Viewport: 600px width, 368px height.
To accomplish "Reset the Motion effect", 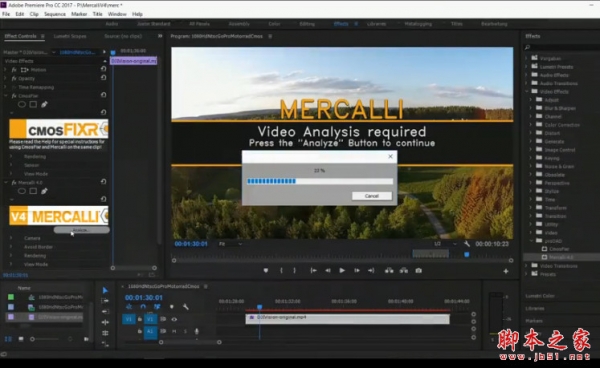I will pos(103,69).
